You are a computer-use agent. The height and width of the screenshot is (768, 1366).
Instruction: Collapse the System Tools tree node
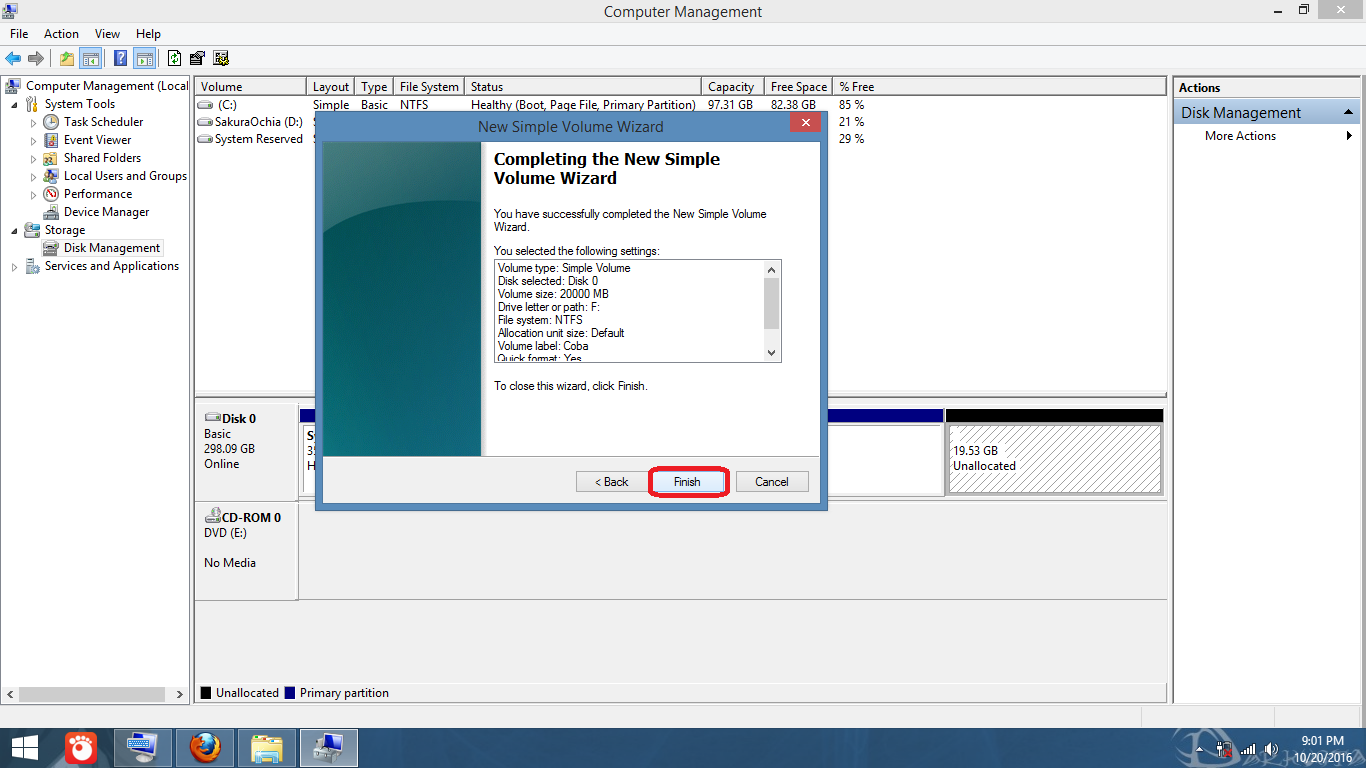tap(14, 104)
